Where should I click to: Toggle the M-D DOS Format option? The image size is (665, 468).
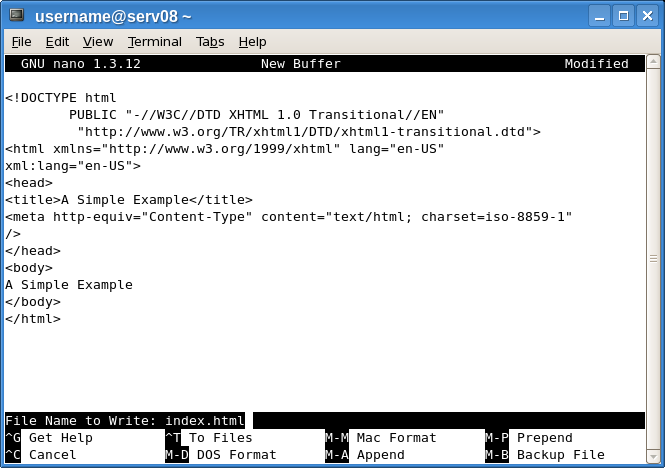[221, 454]
